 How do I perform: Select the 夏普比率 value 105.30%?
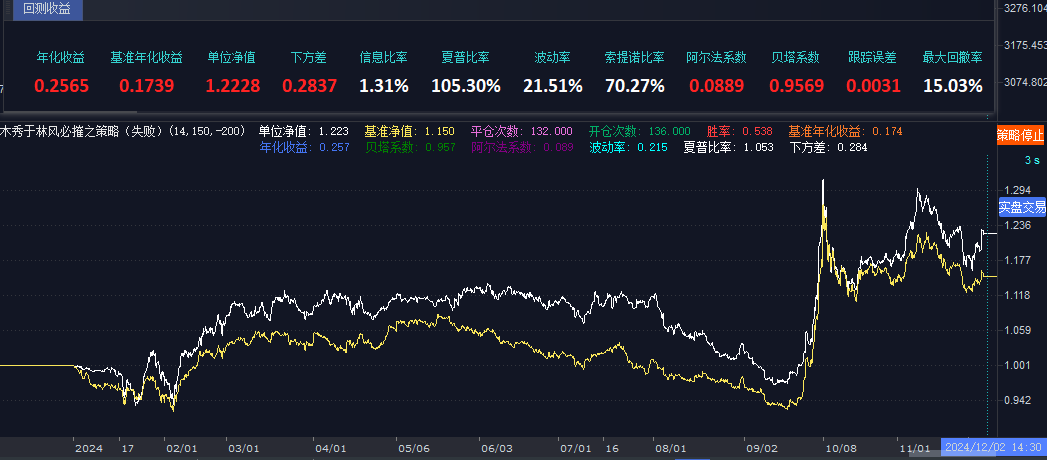[465, 85]
